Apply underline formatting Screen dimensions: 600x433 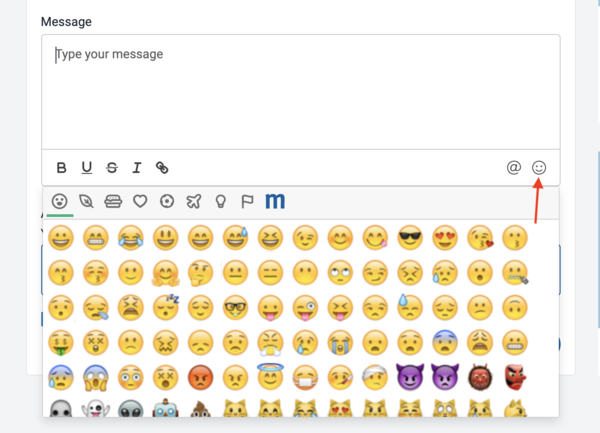tap(87, 168)
